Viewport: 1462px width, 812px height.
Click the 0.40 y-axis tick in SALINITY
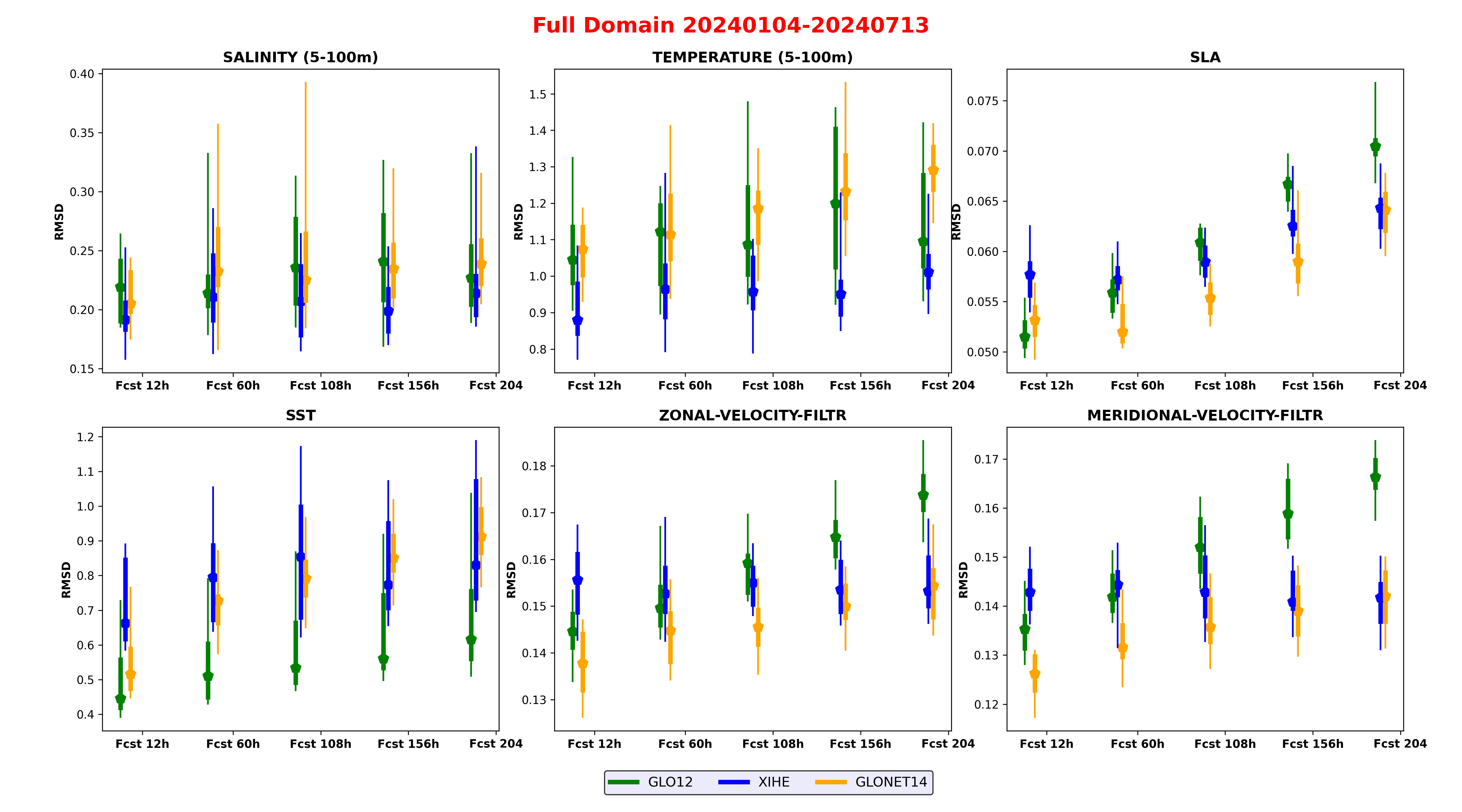click(82, 74)
